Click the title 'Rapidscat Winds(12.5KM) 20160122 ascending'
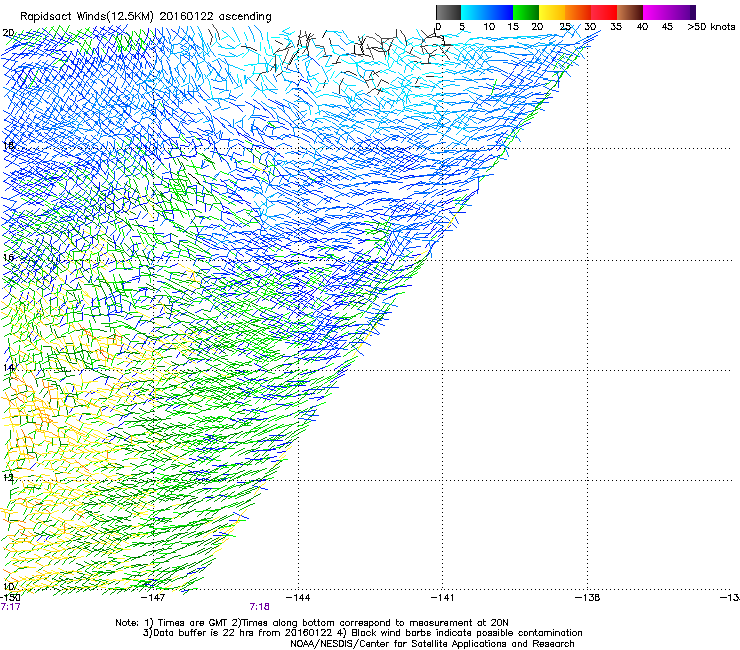 coord(146,17)
